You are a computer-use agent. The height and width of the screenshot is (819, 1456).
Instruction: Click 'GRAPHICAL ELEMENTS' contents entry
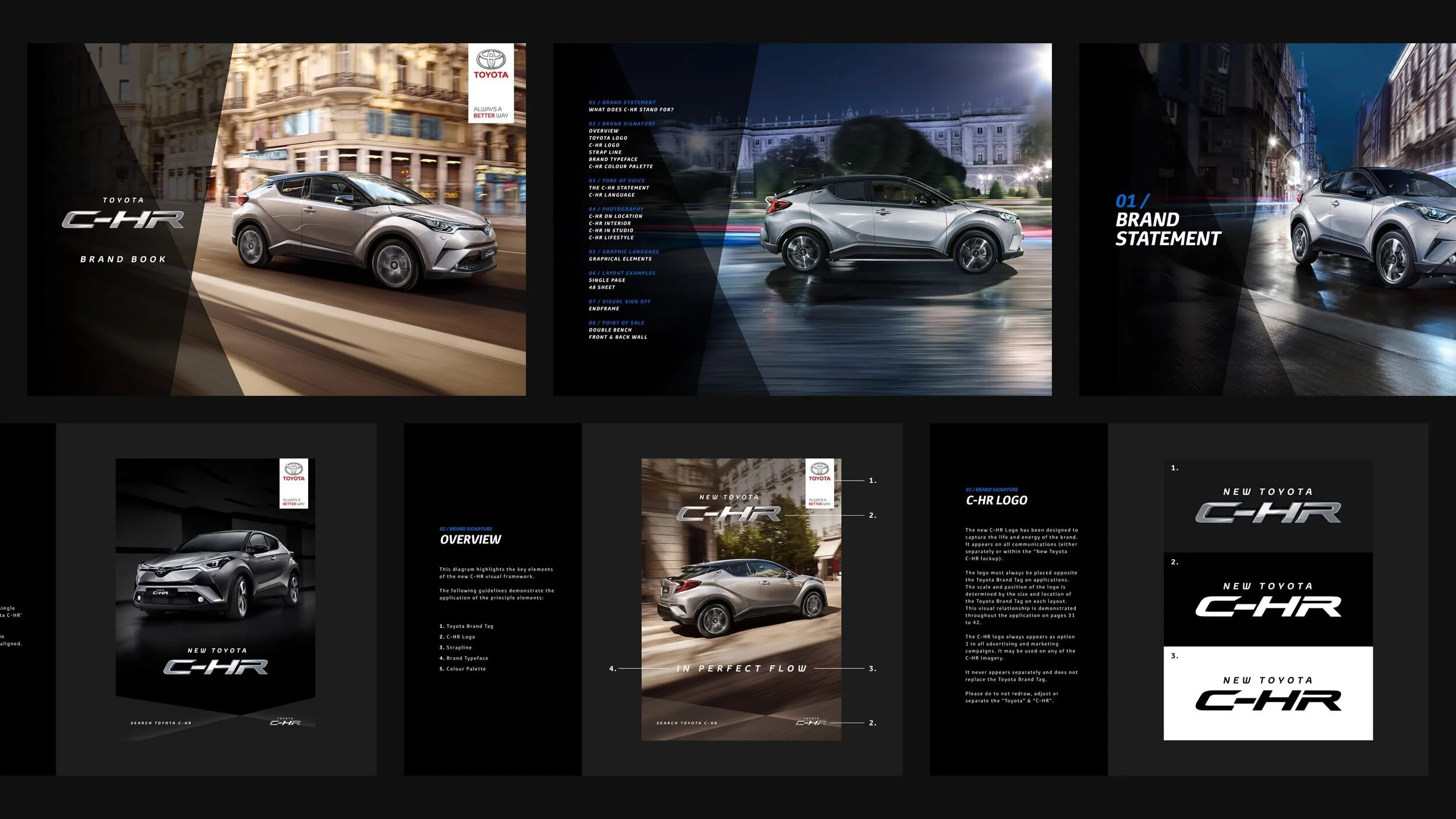[x=620, y=259]
